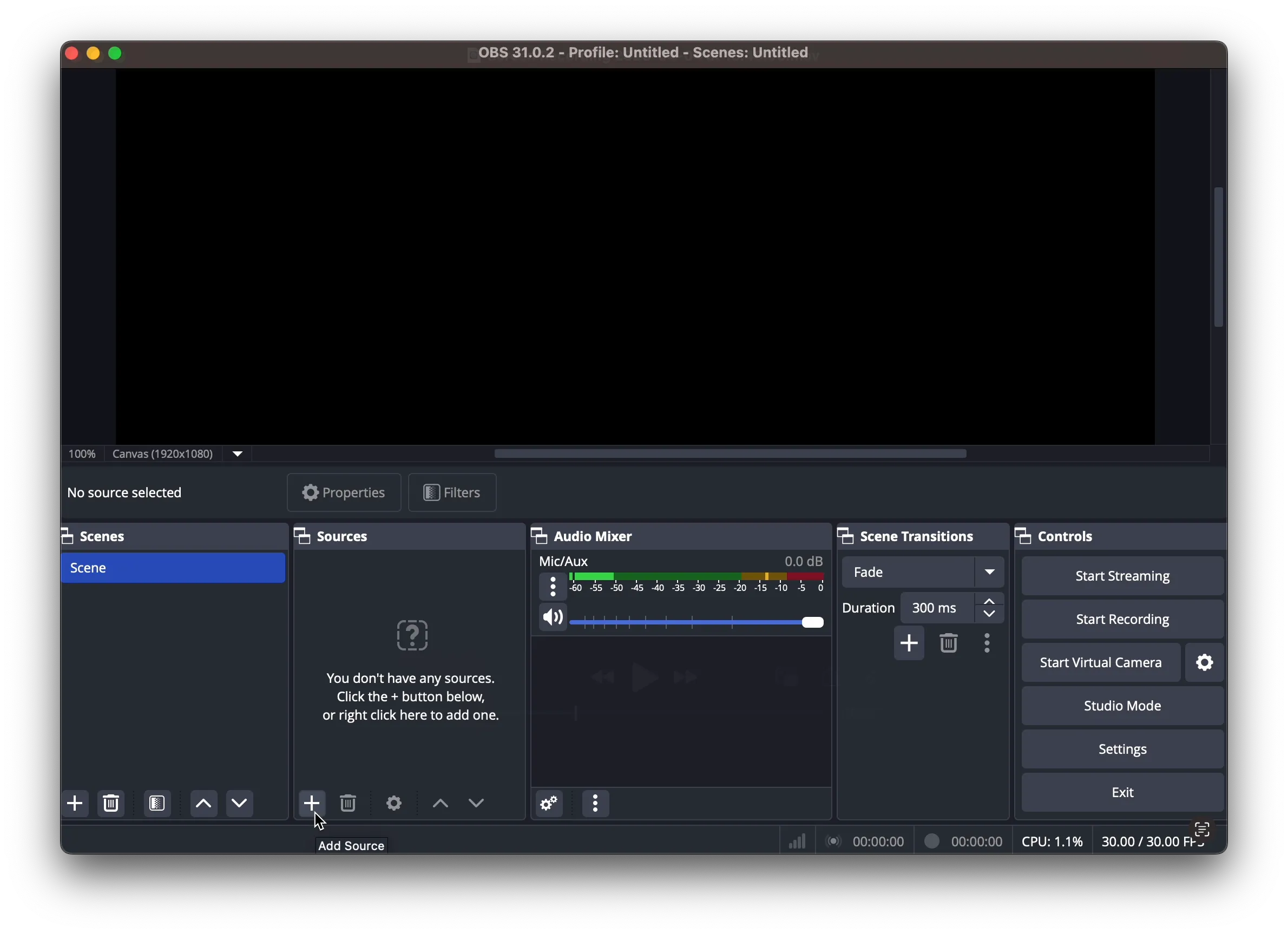The width and height of the screenshot is (1288, 934).
Task: Toggle Start Virtual Camera
Action: pos(1100,662)
